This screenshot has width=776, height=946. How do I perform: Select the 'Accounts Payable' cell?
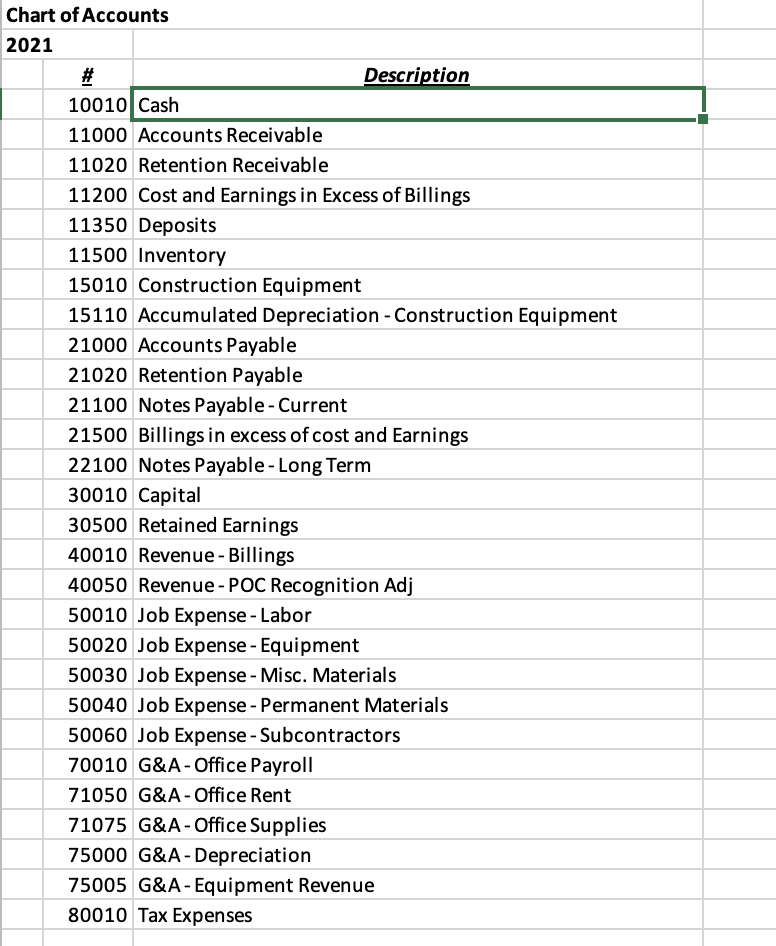point(418,344)
